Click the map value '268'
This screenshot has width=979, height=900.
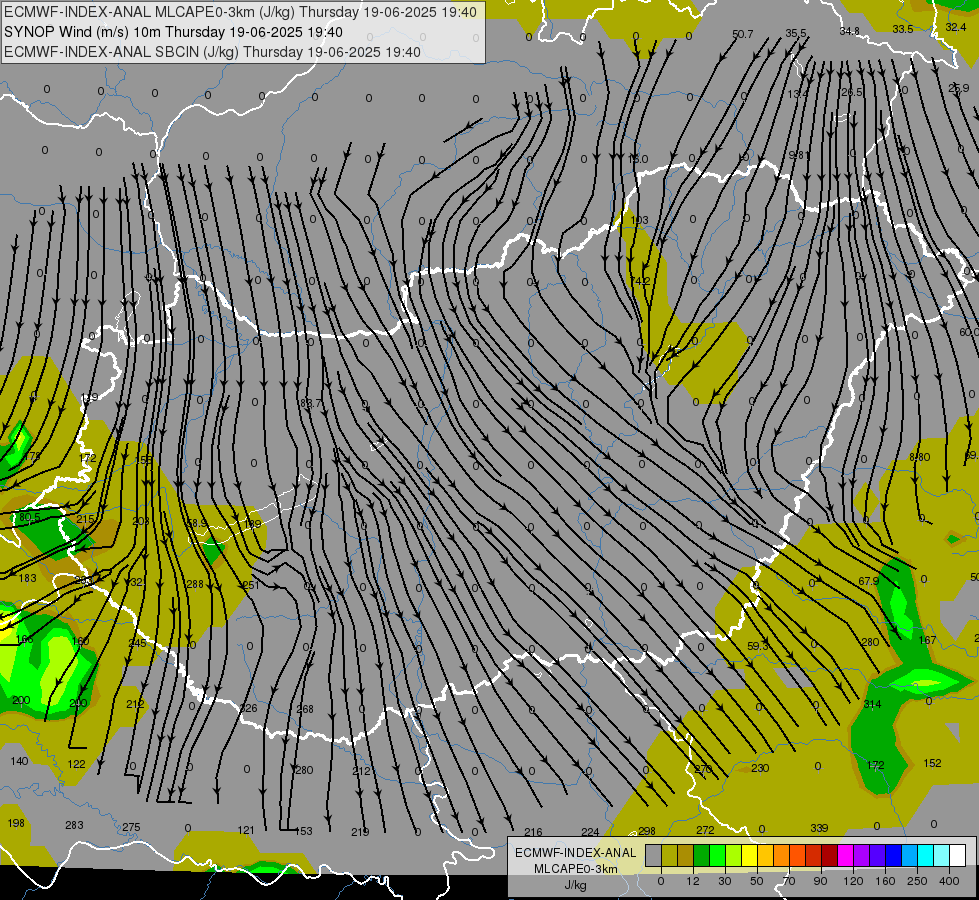pos(305,709)
